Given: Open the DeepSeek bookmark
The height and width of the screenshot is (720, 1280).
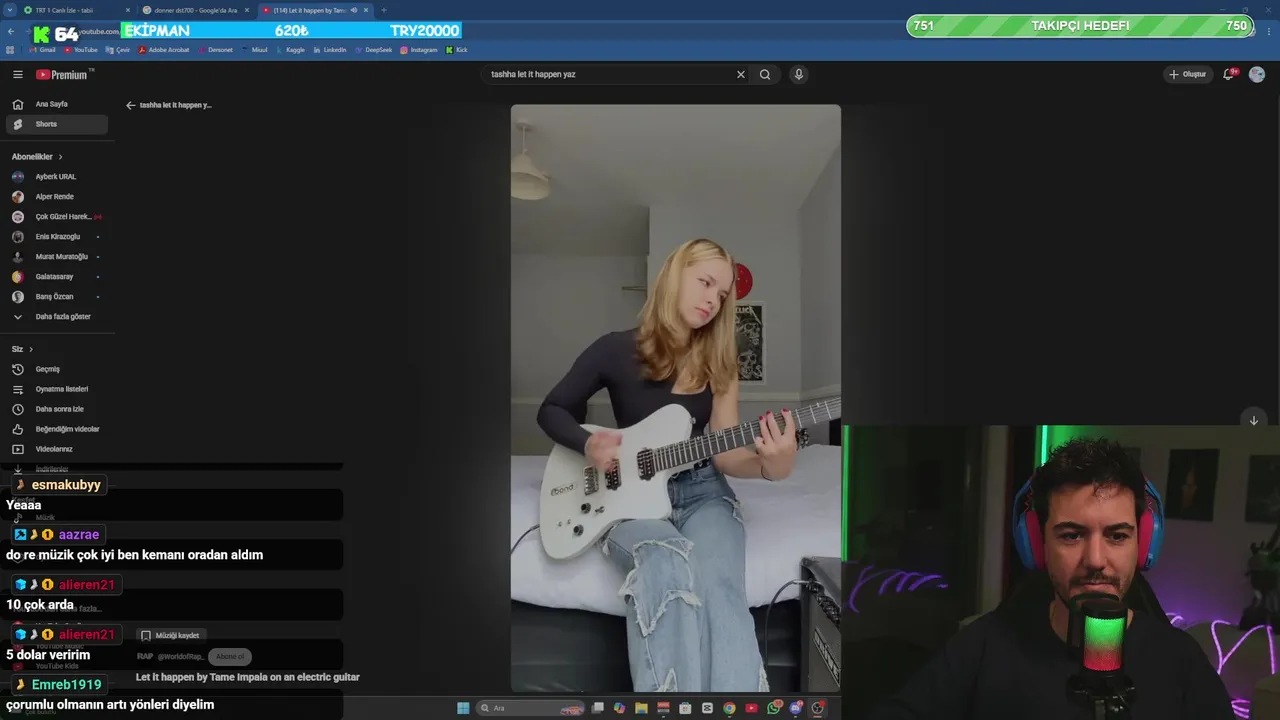Looking at the screenshot, I should [x=373, y=49].
